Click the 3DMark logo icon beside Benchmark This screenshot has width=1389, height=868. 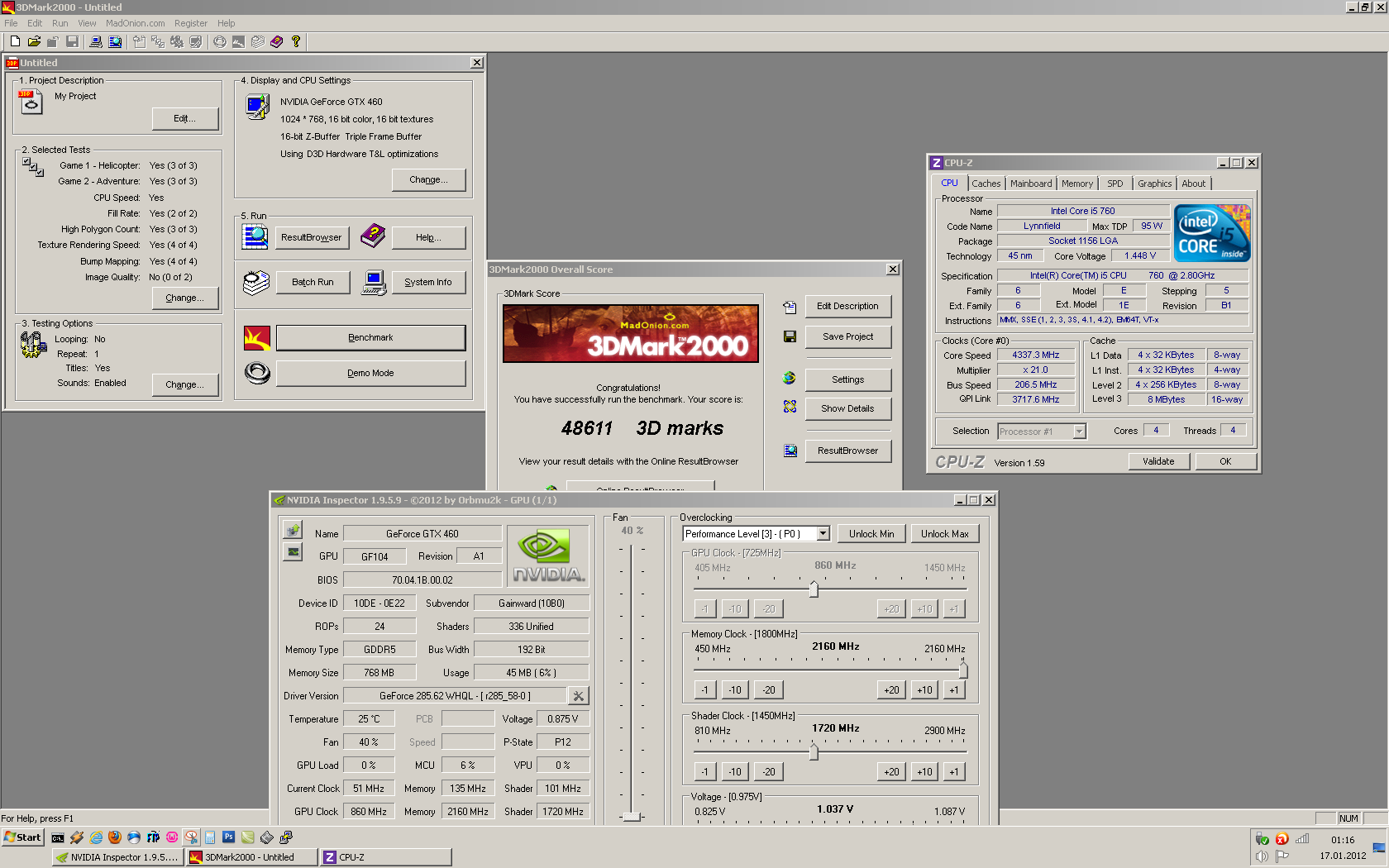pyautogui.click(x=257, y=337)
